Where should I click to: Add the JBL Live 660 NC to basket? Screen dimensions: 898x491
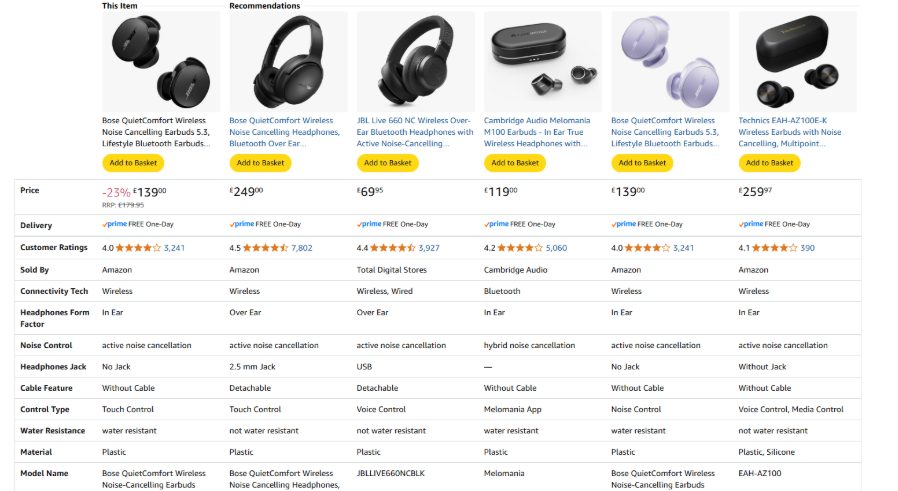tap(387, 163)
